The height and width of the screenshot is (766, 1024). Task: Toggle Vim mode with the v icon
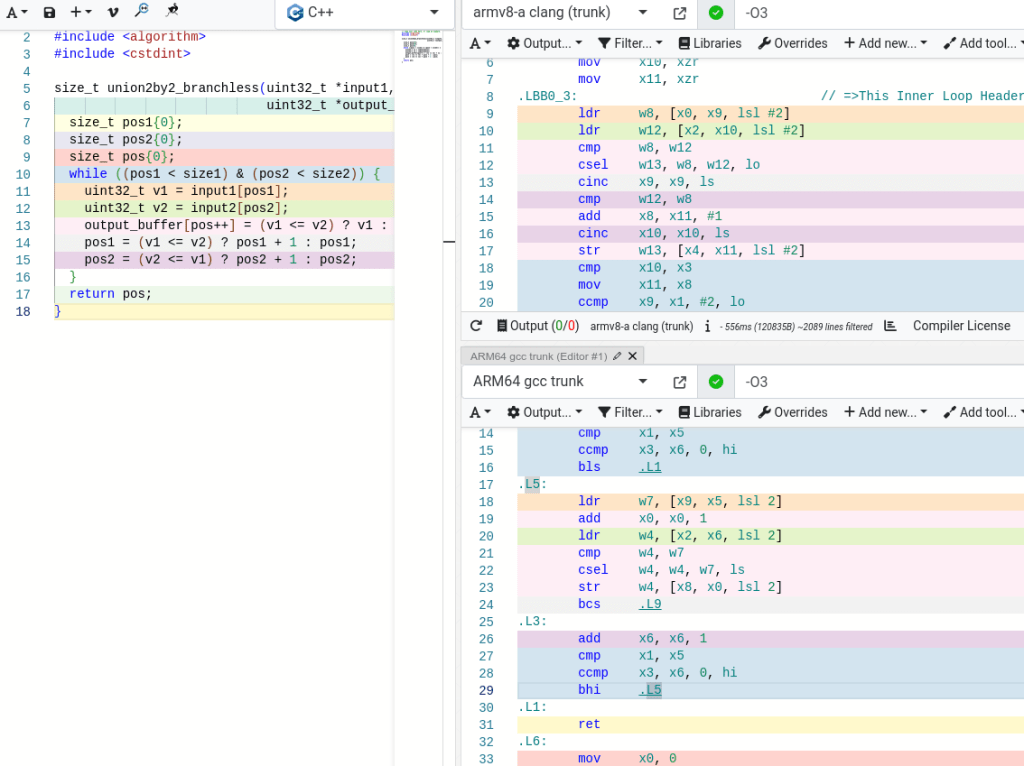tap(112, 12)
